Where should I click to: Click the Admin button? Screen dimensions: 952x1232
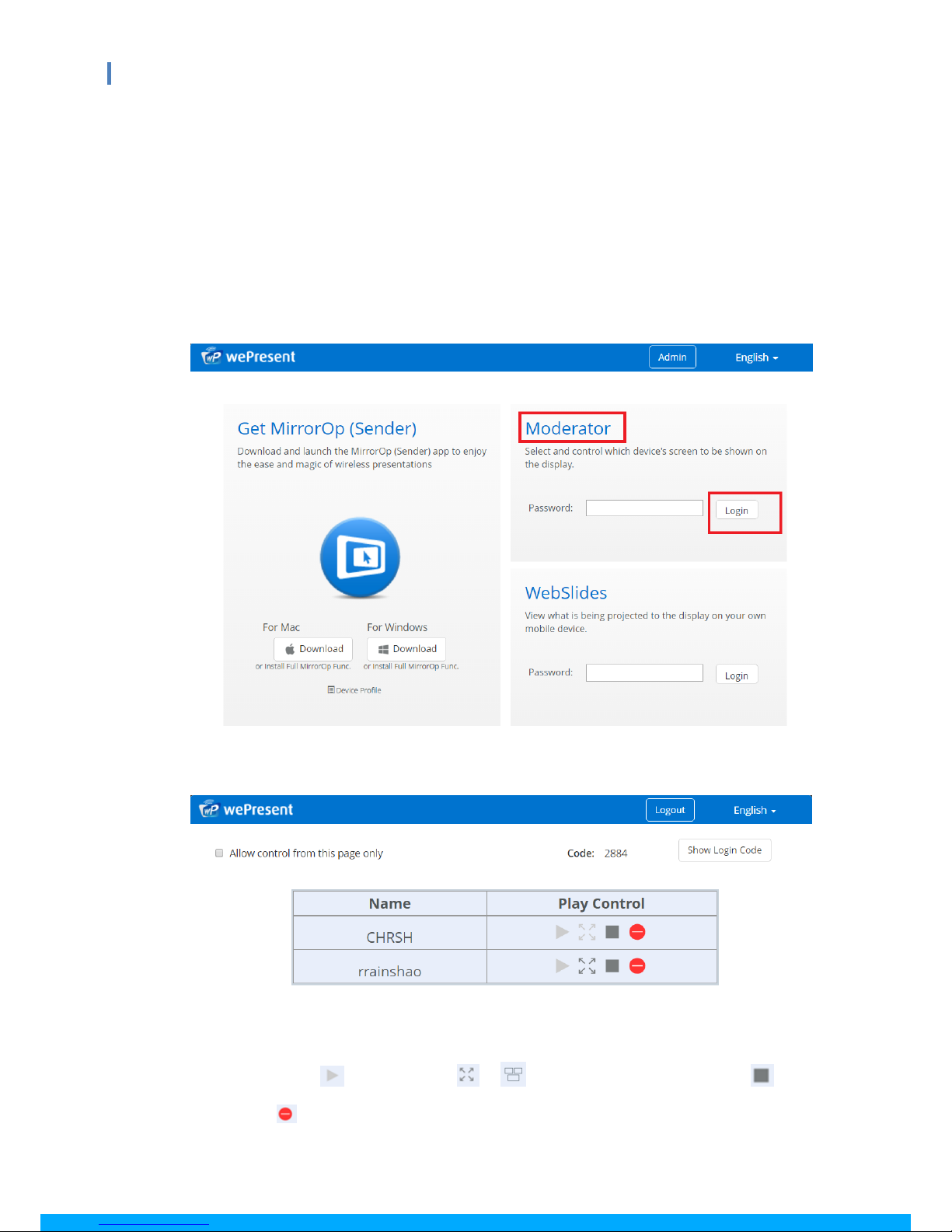(x=672, y=357)
